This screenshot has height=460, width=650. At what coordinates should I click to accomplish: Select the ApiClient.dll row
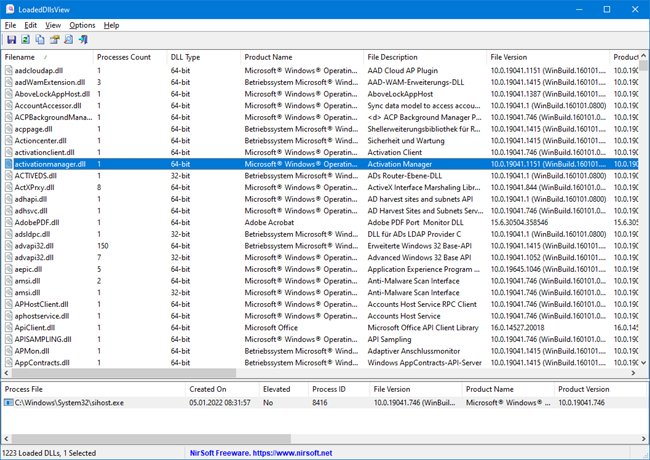coord(35,327)
